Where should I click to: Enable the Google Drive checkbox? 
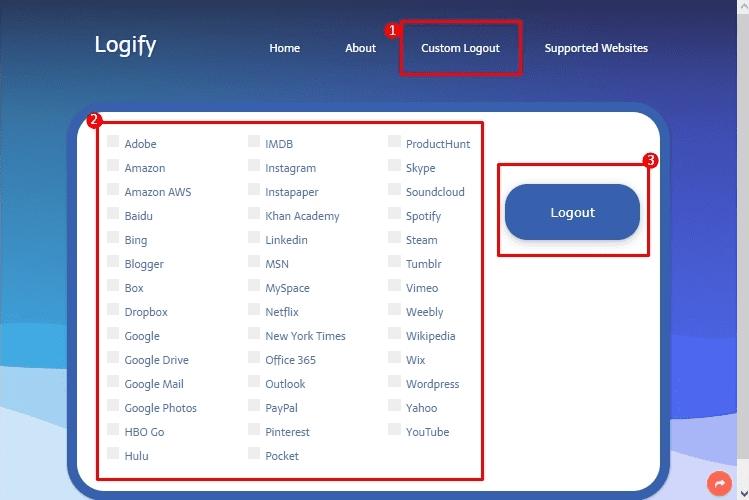(x=113, y=357)
